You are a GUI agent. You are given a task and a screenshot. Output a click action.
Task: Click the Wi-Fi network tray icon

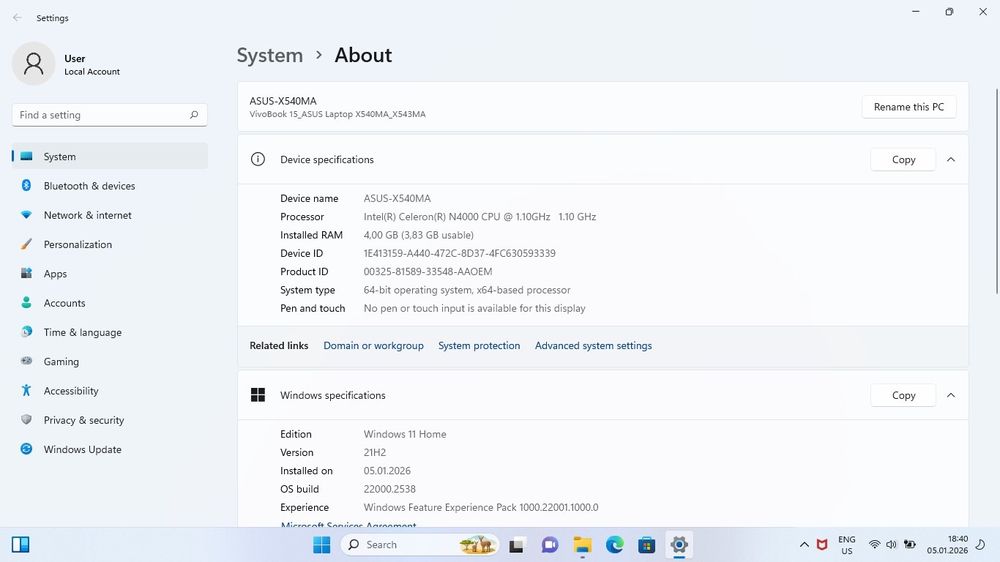tap(874, 545)
